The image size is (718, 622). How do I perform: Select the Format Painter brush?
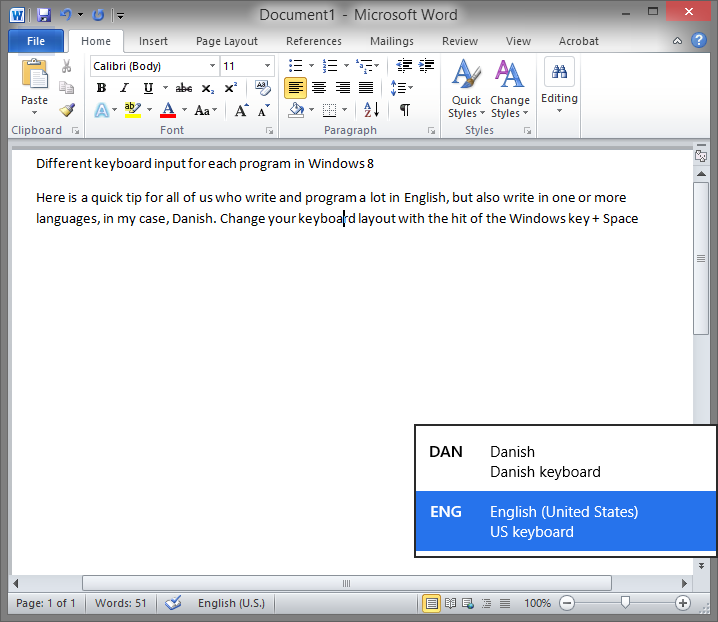(67, 110)
